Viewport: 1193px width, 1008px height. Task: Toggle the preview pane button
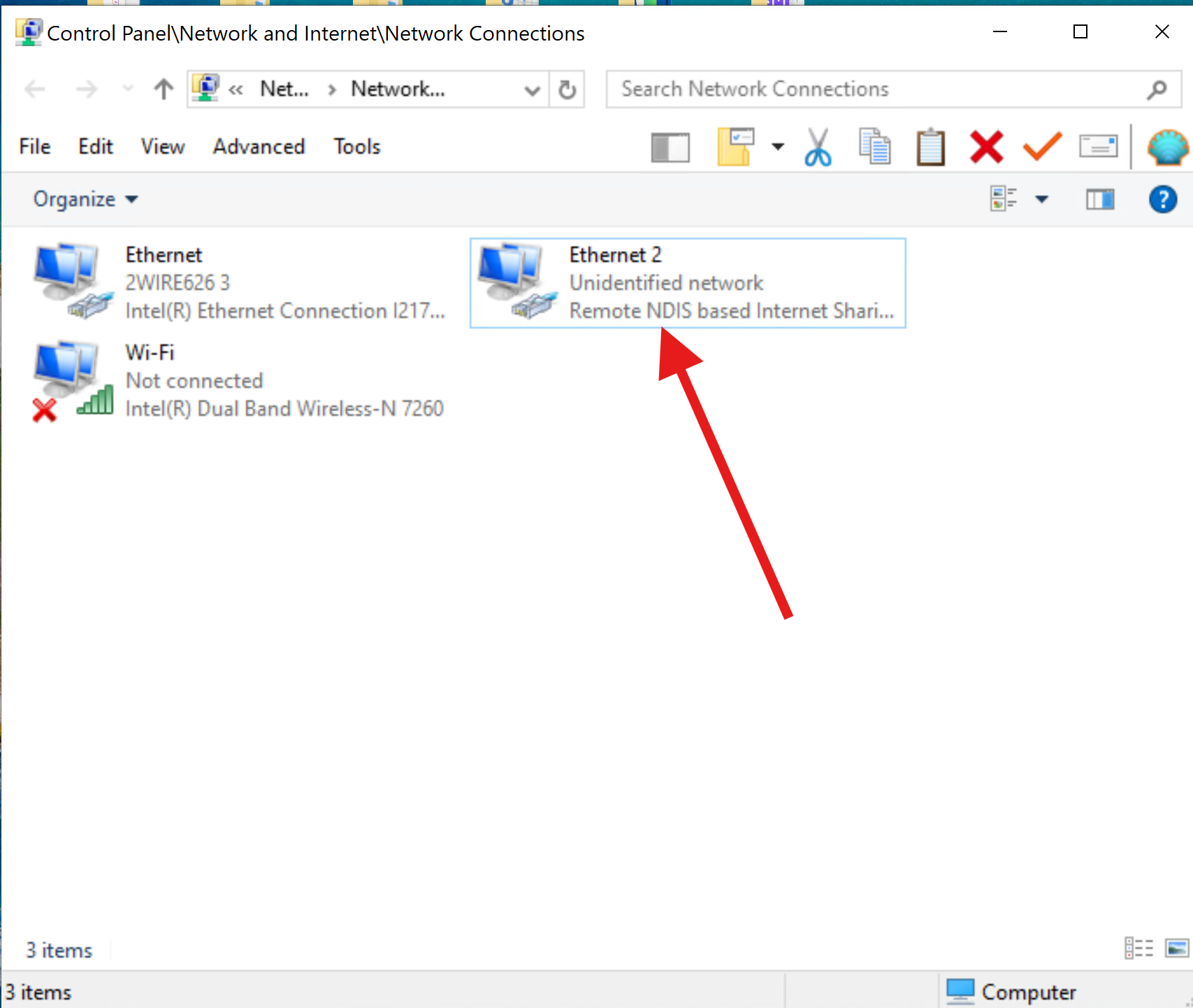[1099, 200]
